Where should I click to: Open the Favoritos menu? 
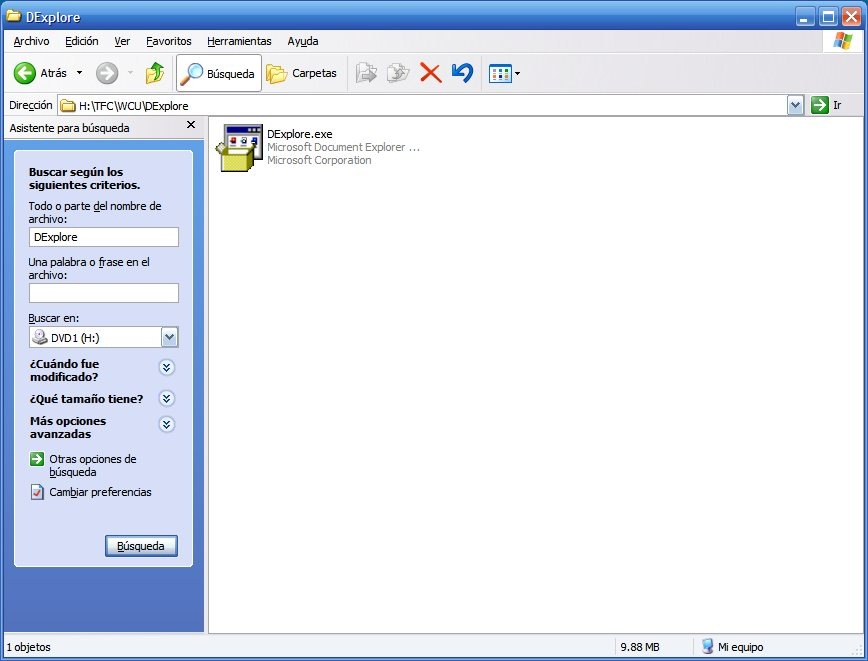(x=168, y=41)
